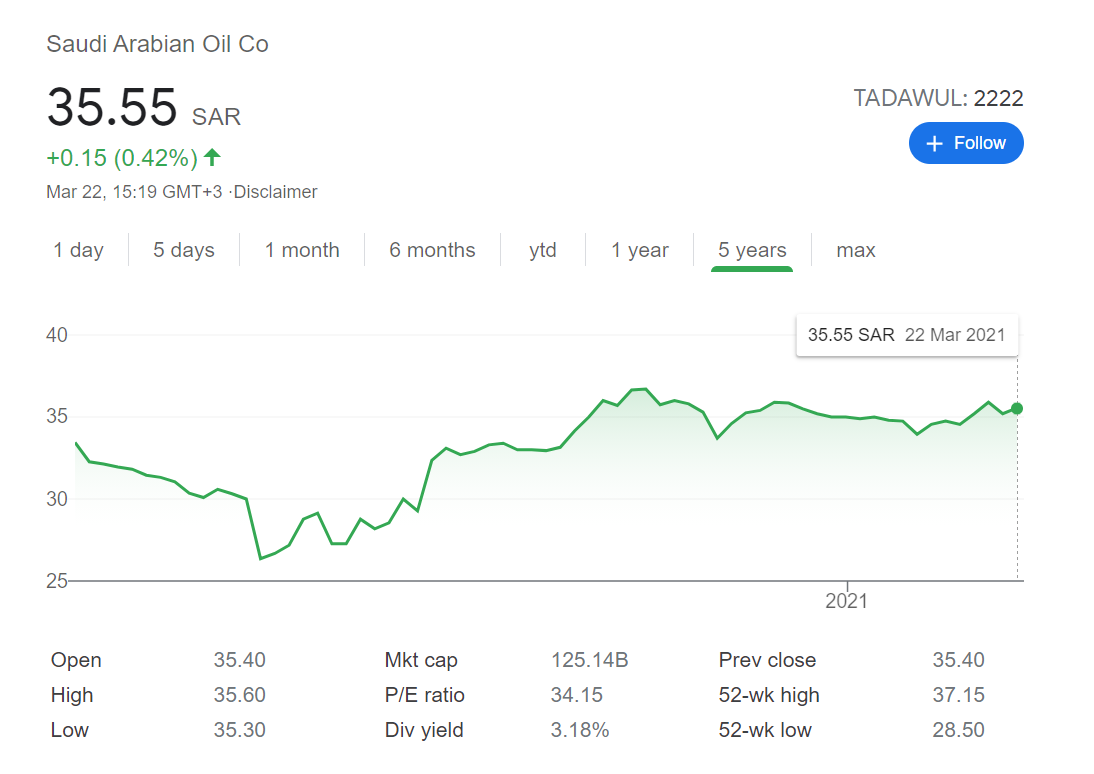The height and width of the screenshot is (774, 1094).
Task: Click the green endpoint dot on chart
Action: click(x=1017, y=408)
